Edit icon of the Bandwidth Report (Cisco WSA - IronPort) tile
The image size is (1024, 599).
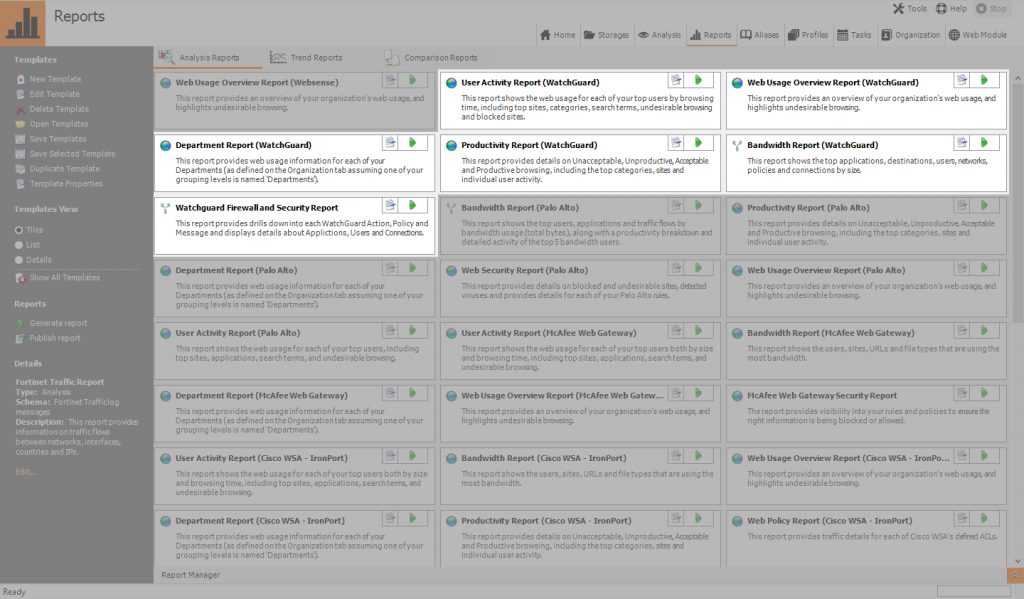[x=676, y=456]
